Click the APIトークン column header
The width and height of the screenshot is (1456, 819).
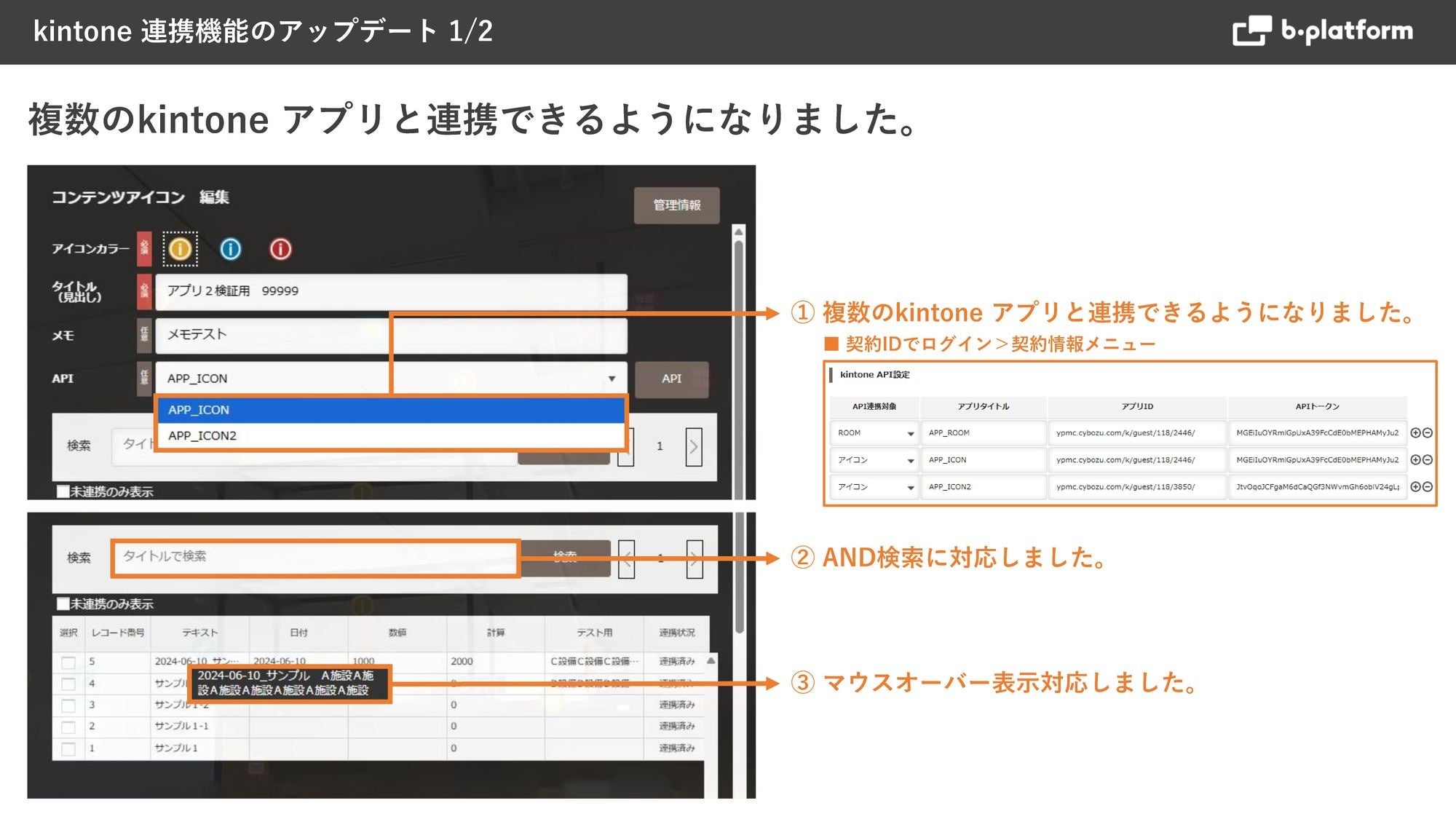click(x=1317, y=406)
